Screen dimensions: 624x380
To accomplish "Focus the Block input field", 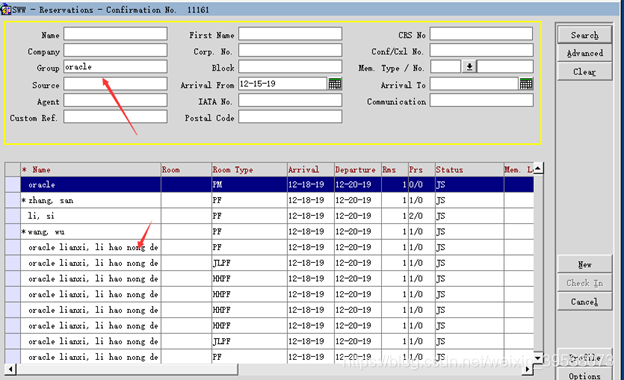I will (290, 67).
